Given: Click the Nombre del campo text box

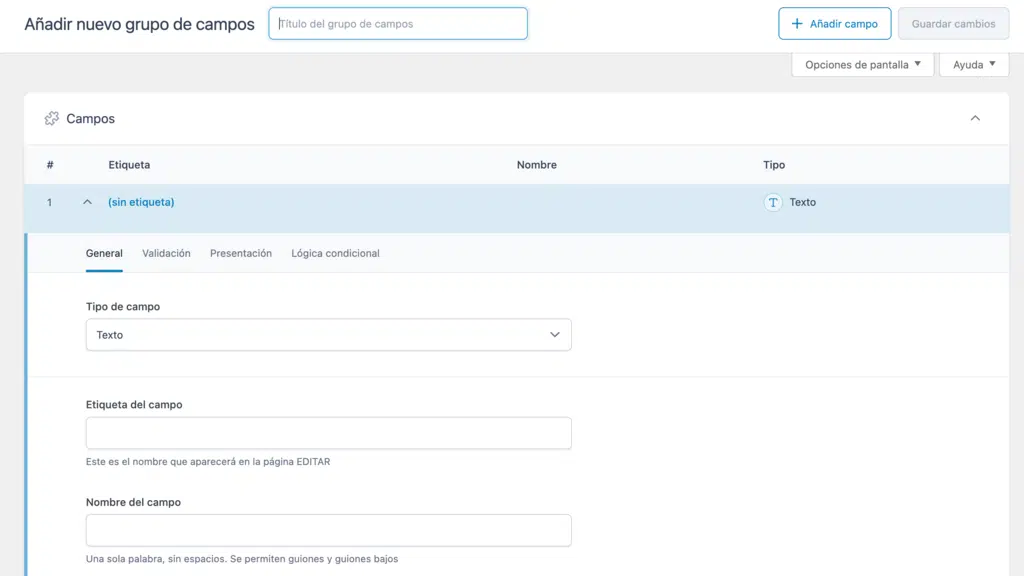Looking at the screenshot, I should pyautogui.click(x=328, y=530).
